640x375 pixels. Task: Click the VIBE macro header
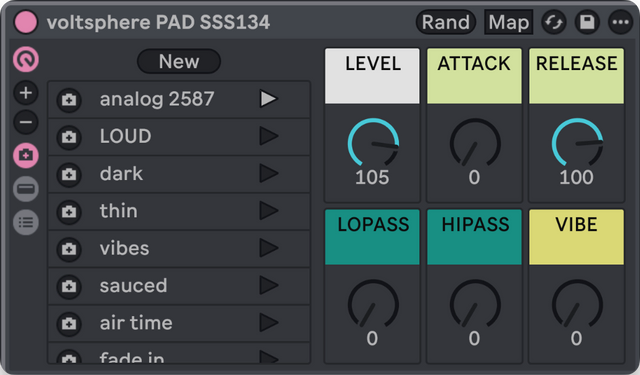click(x=576, y=237)
